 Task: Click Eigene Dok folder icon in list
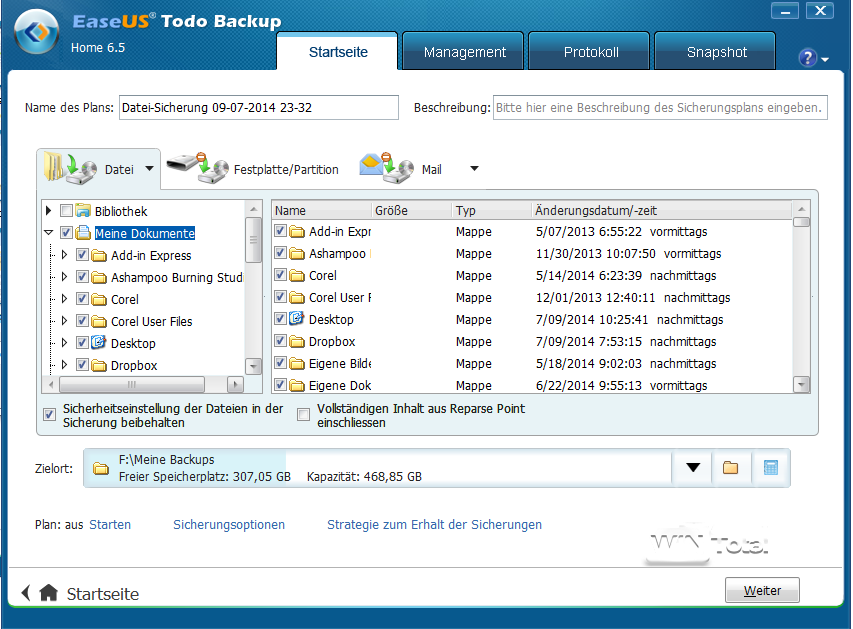(x=297, y=385)
